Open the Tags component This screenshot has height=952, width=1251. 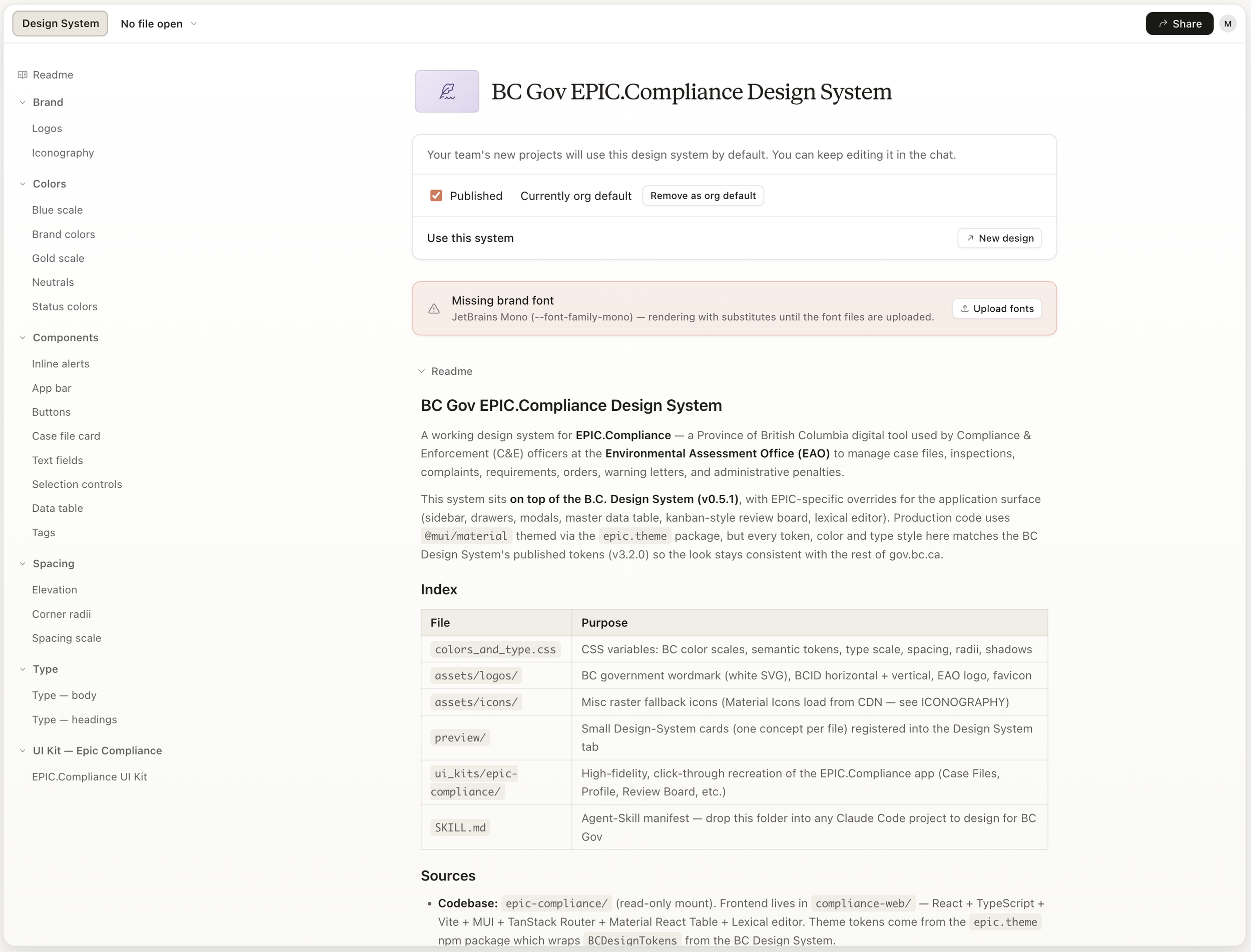click(x=44, y=533)
